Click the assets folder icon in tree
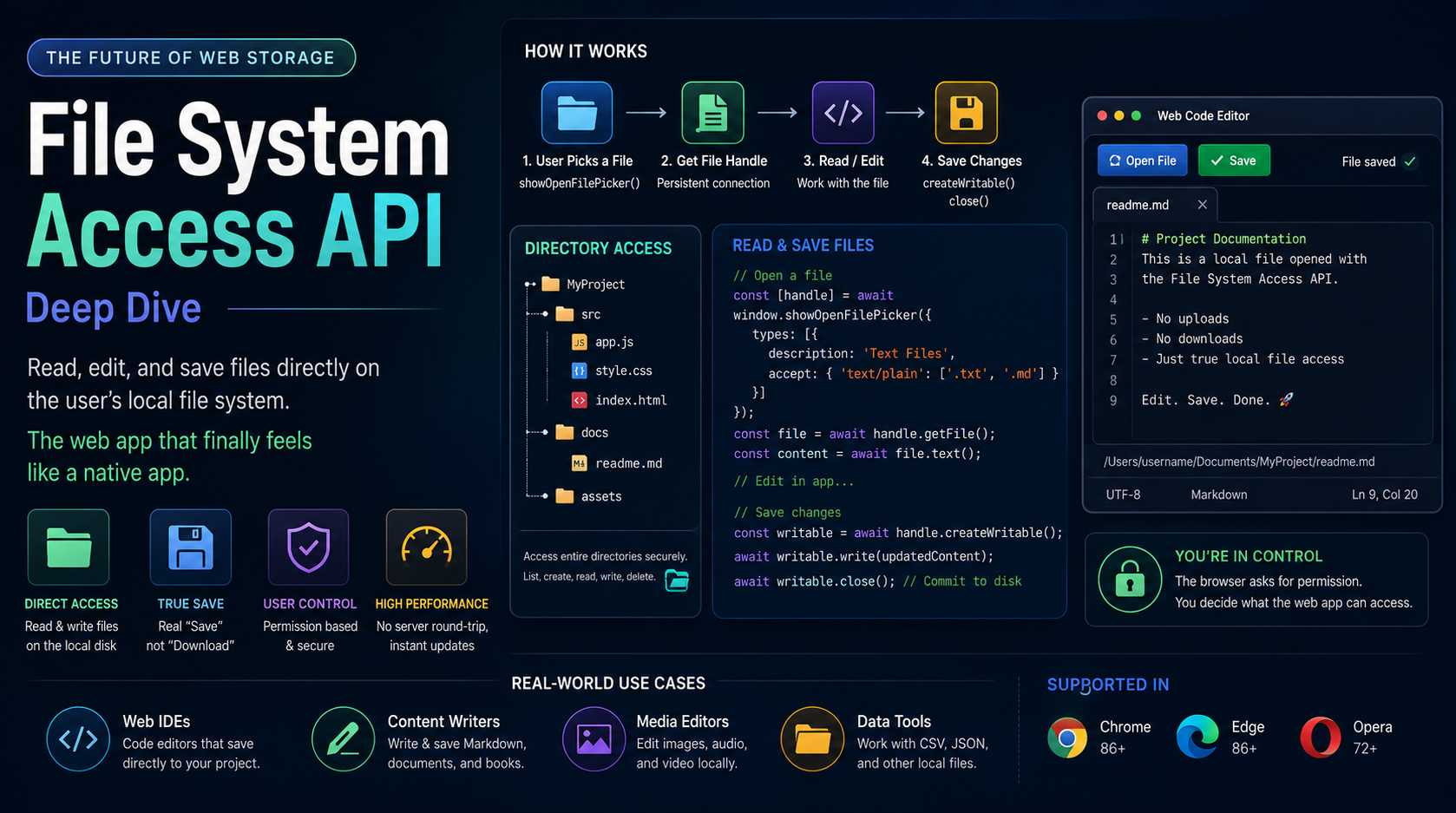1456x813 pixels. (565, 495)
